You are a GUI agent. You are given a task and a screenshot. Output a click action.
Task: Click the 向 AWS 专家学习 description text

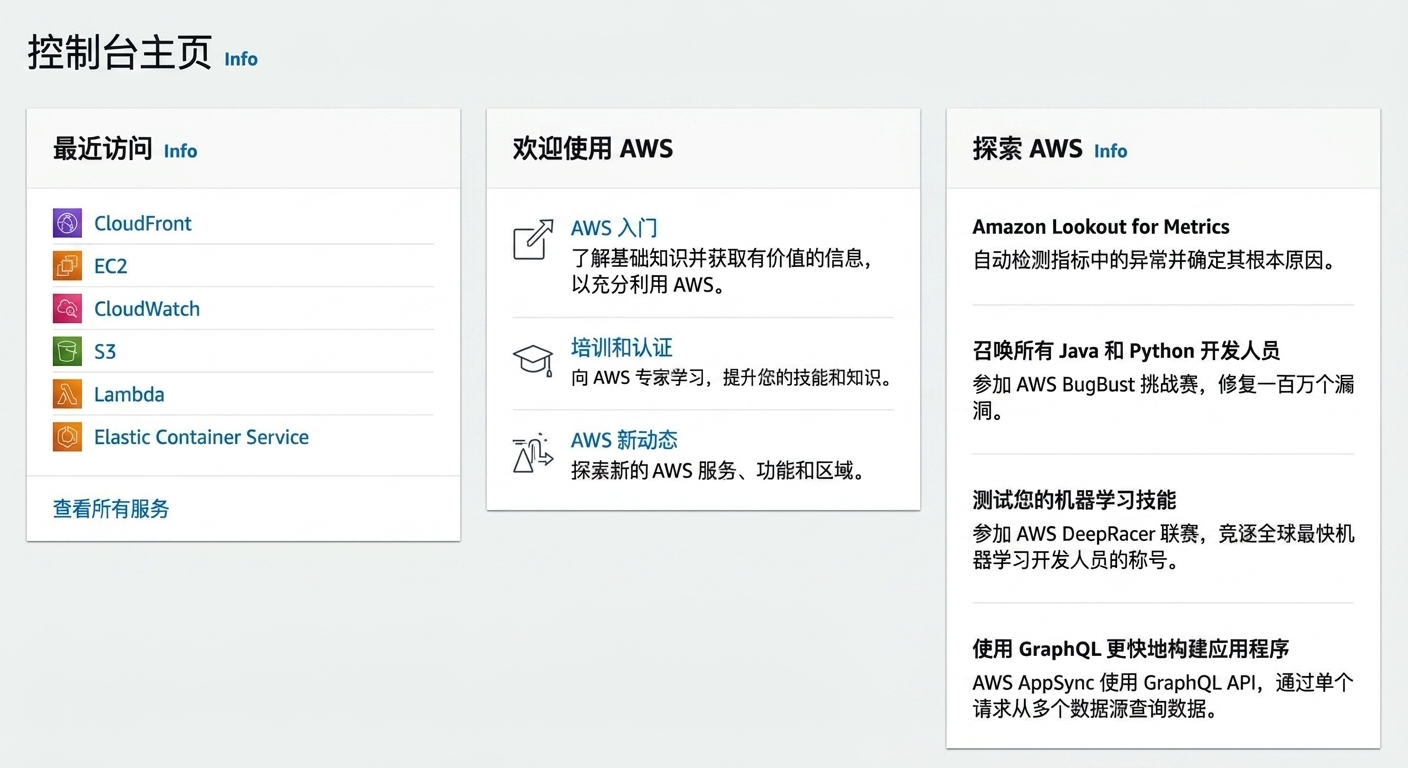click(731, 378)
